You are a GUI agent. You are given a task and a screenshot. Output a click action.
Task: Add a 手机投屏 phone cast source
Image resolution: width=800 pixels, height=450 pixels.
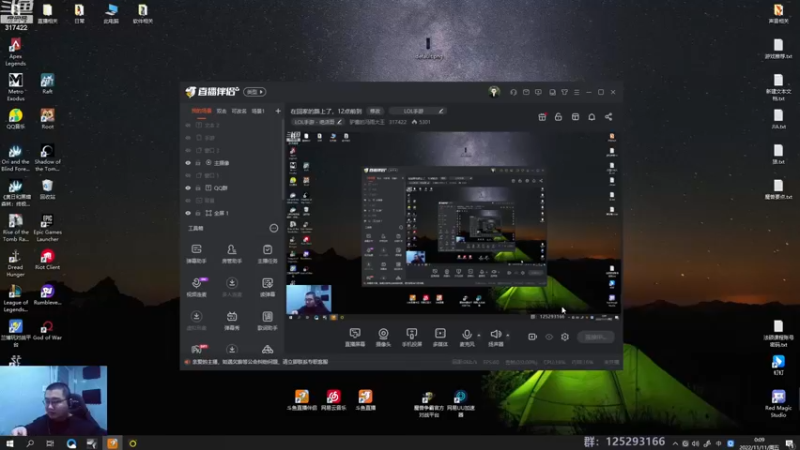[412, 338]
